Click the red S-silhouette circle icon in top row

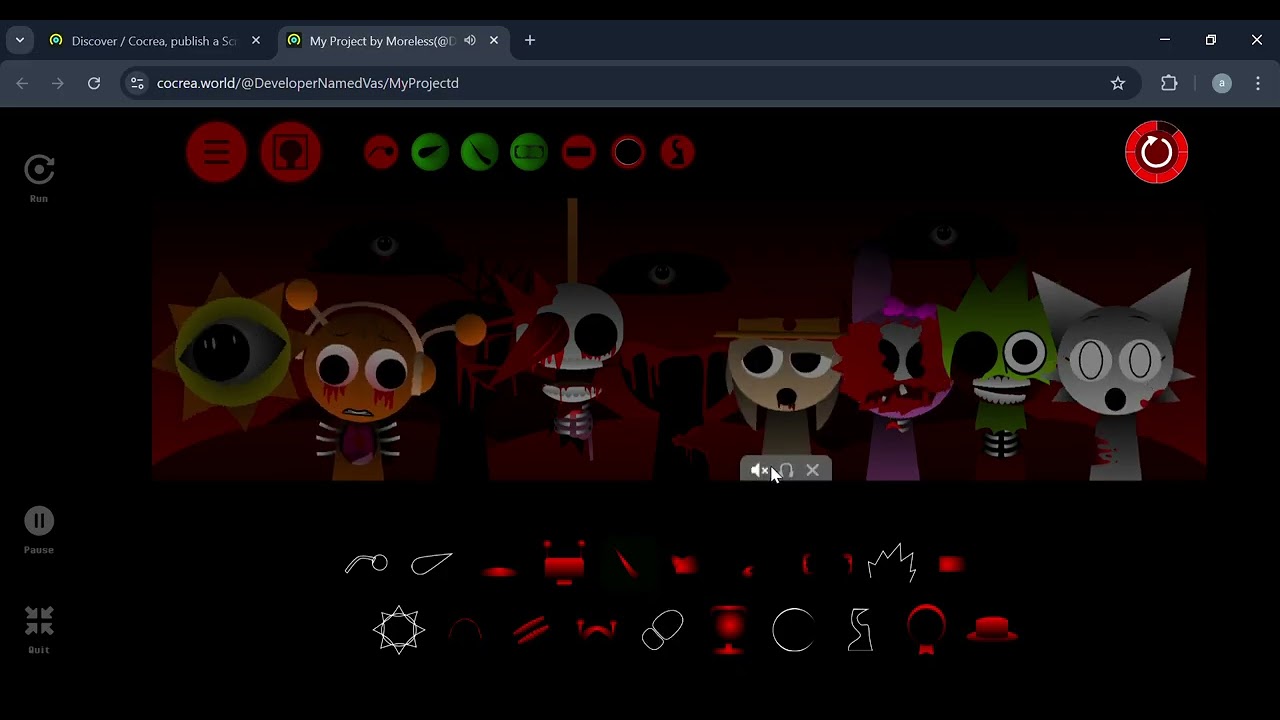click(x=678, y=152)
